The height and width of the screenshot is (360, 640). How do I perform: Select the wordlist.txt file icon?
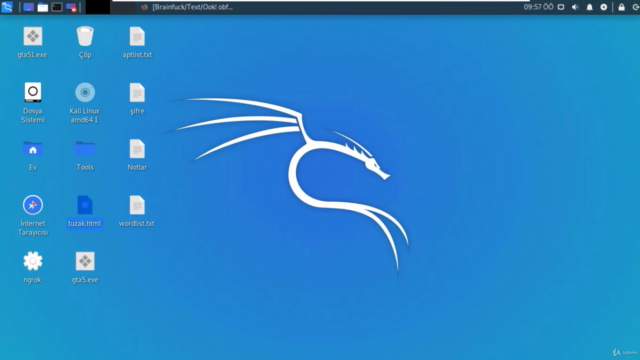point(137,211)
